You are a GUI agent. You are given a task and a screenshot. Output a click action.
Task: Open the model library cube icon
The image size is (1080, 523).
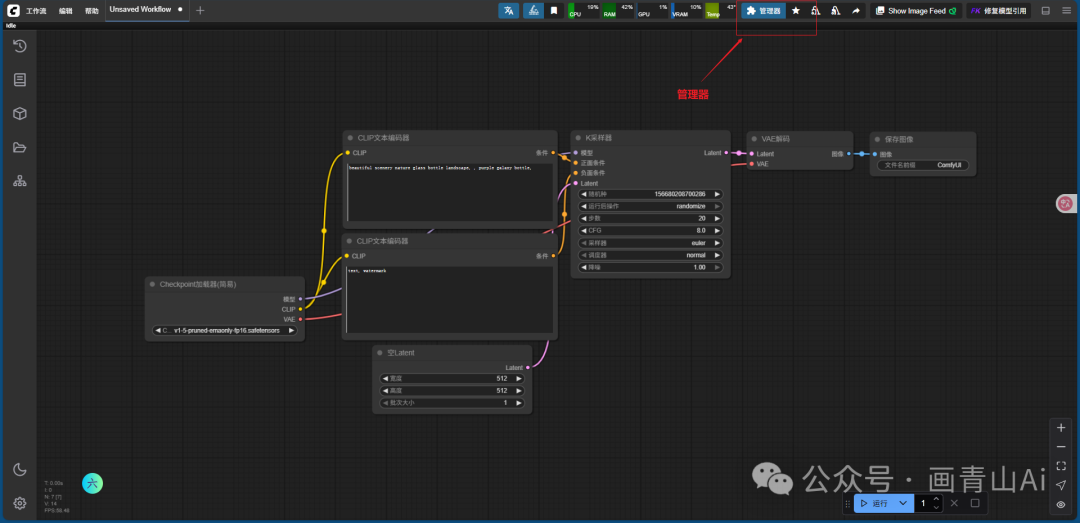point(19,114)
